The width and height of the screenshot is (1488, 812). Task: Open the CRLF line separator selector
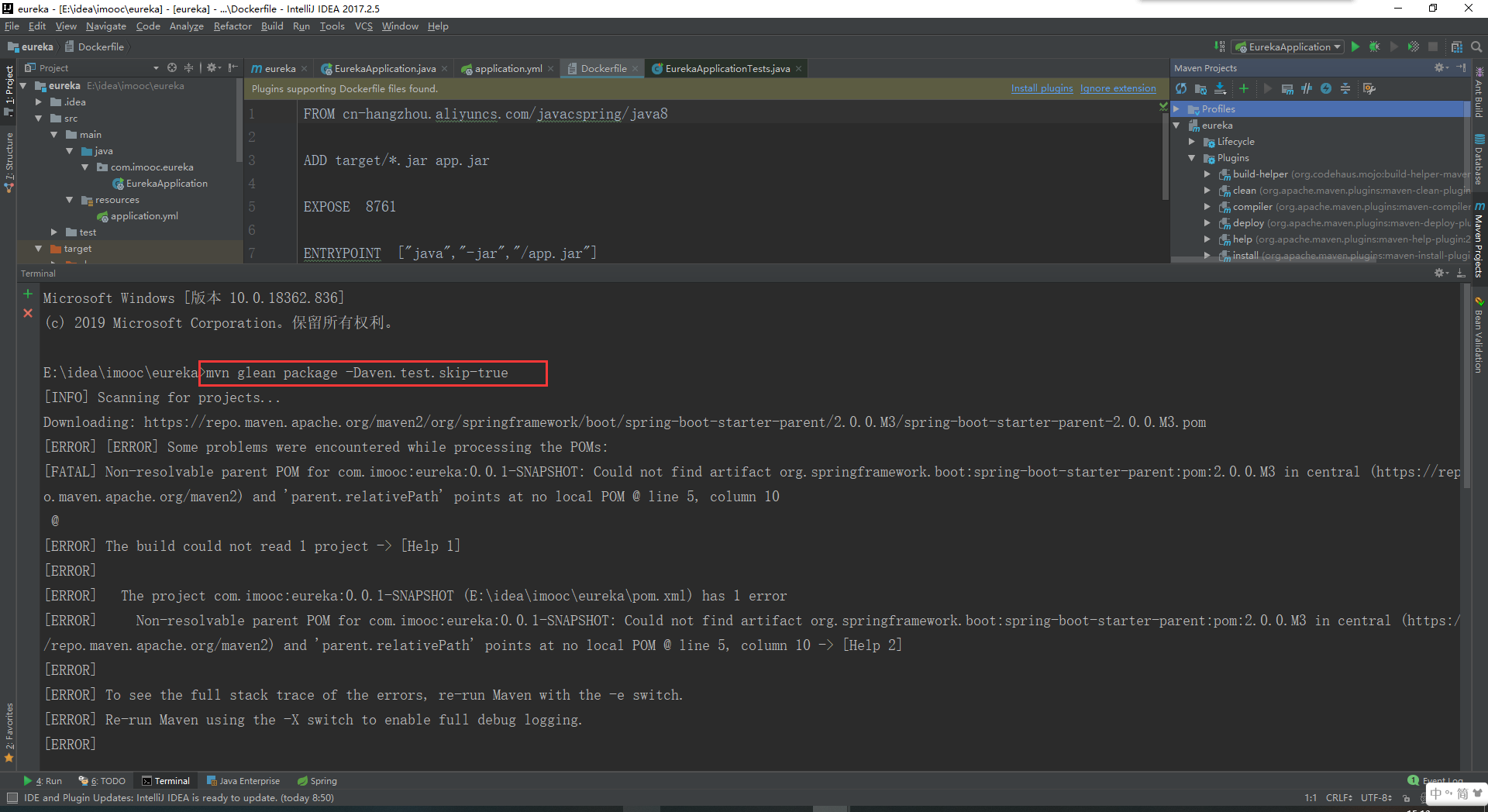click(1339, 798)
